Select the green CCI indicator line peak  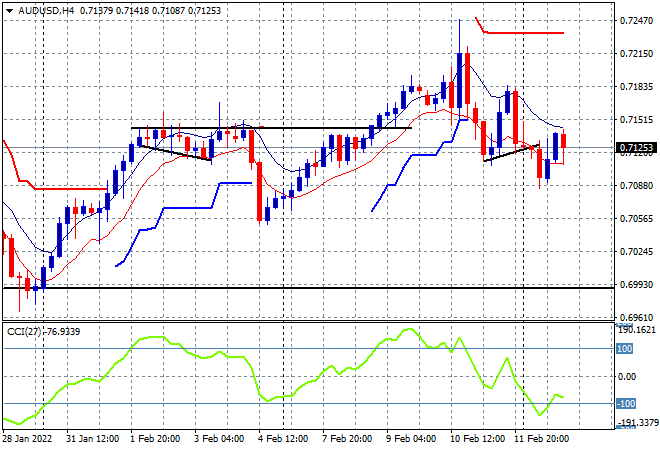pyautogui.click(x=410, y=330)
